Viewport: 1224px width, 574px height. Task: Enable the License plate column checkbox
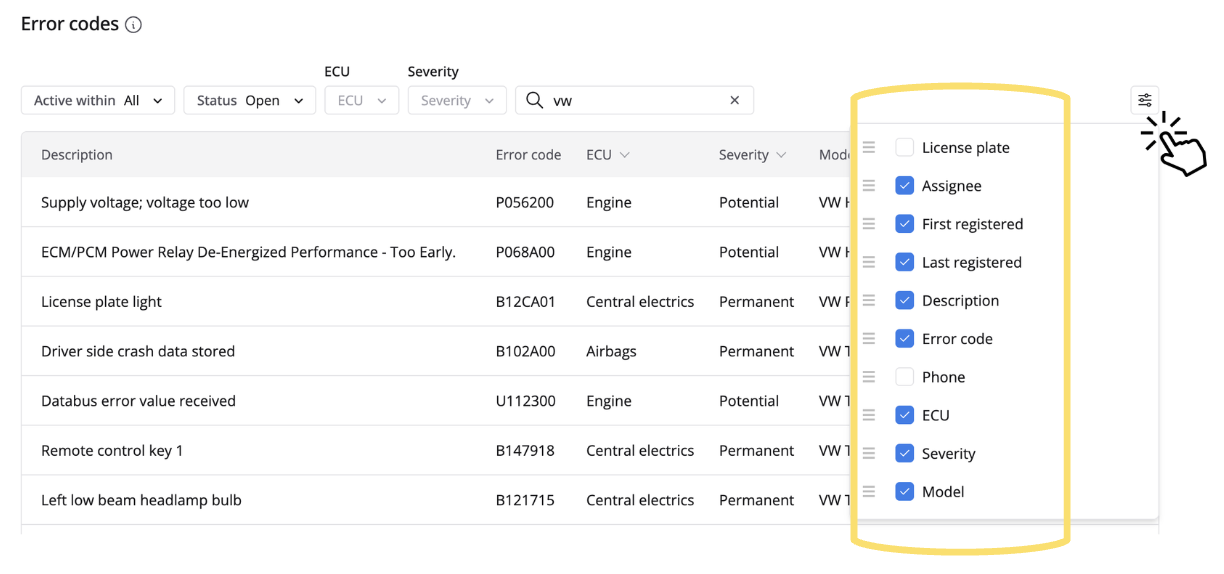904,148
